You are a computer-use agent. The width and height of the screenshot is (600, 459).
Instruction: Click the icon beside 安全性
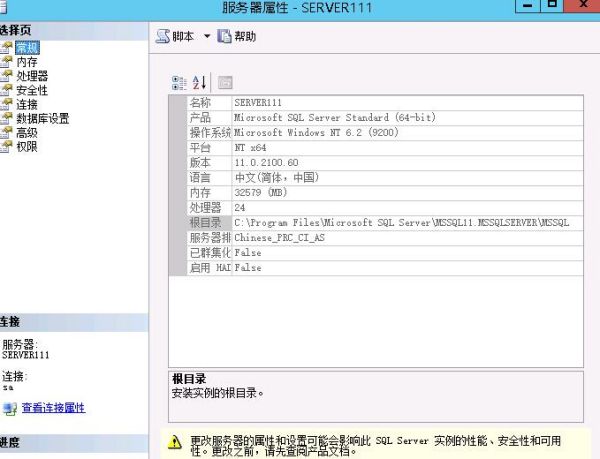[6, 90]
